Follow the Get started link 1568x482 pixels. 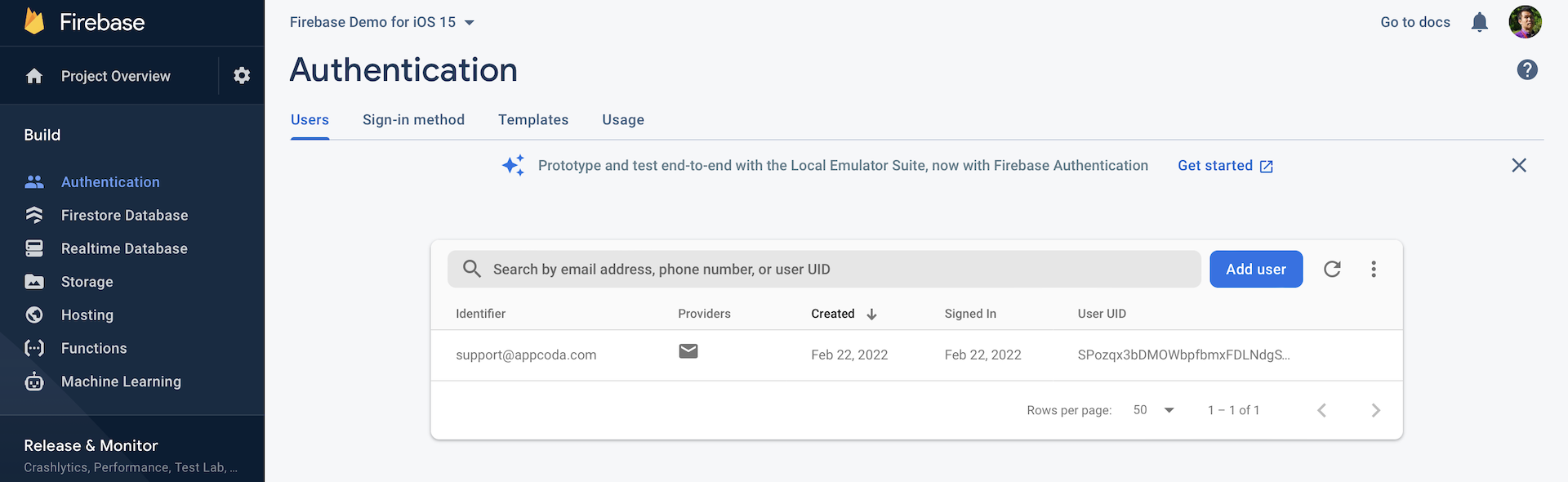(1224, 166)
